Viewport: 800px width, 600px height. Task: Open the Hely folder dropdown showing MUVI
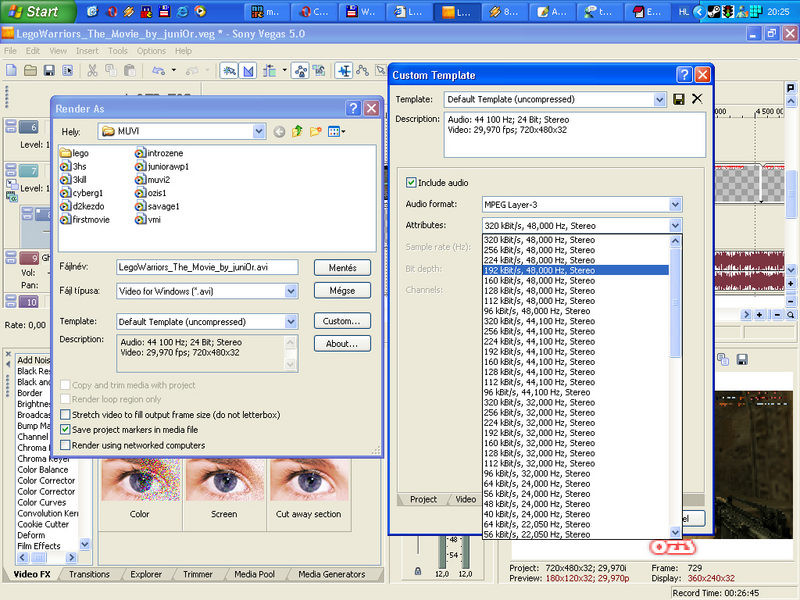click(x=259, y=132)
